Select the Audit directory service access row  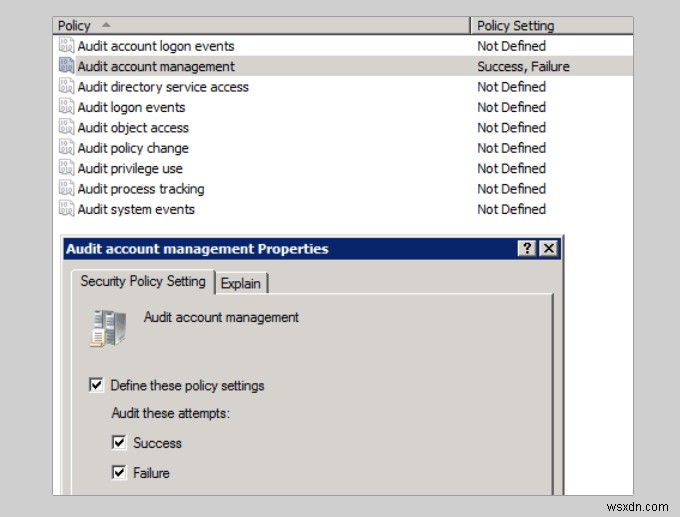pyautogui.click(x=343, y=86)
